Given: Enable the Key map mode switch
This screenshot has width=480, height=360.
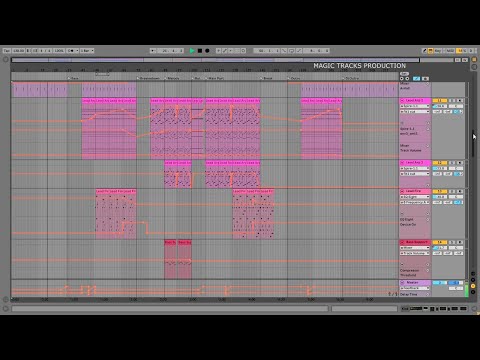Looking at the screenshot, I should (438, 51).
